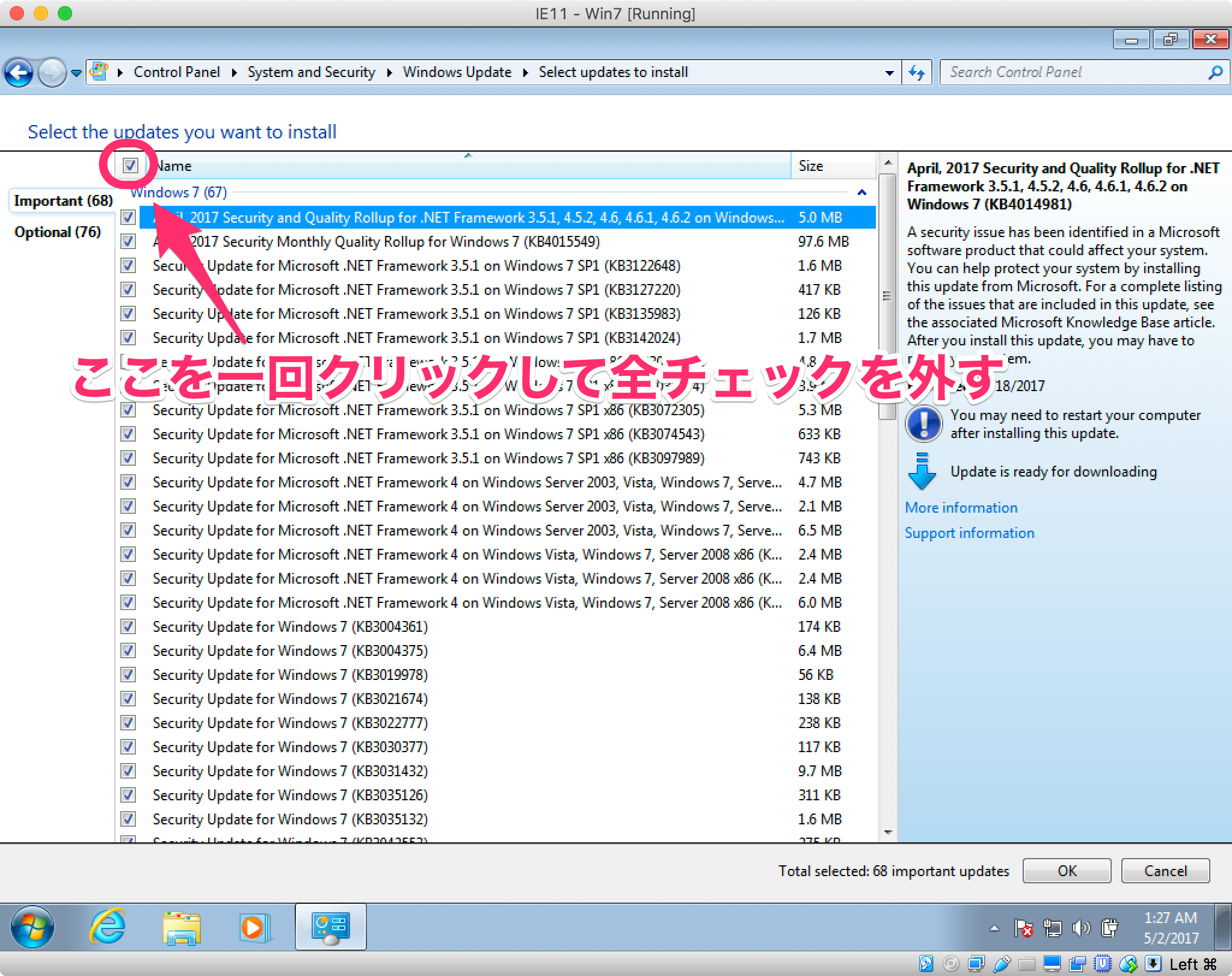Click the OK button
Viewport: 1232px width, 976px height.
coord(1067,871)
